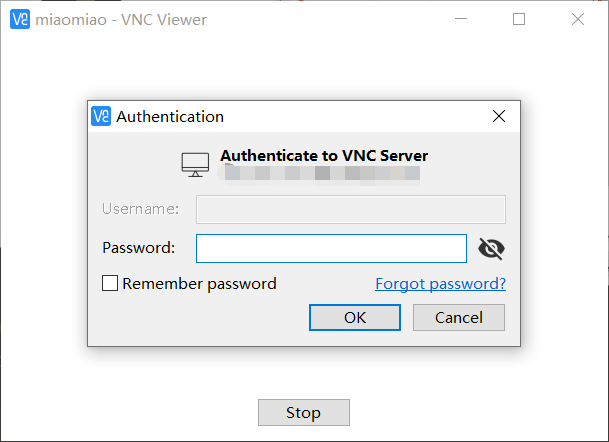This screenshot has height=442, width=609.
Task: Click the computer monitor icon
Action: [x=195, y=165]
